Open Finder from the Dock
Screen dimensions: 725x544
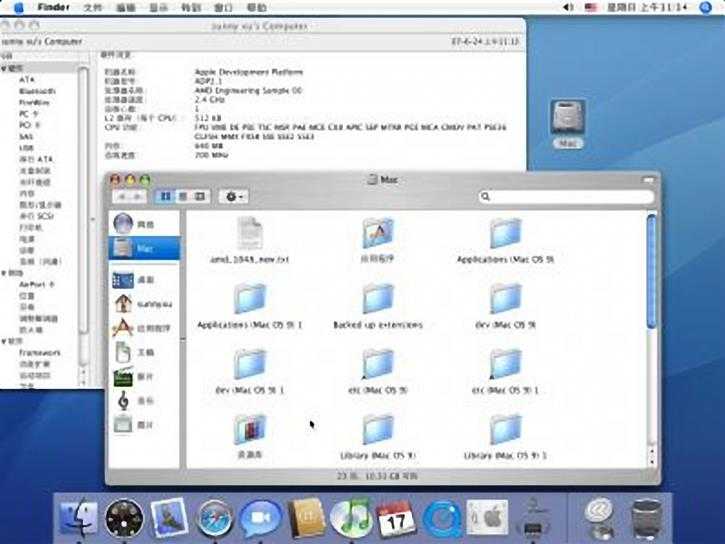[x=79, y=518]
